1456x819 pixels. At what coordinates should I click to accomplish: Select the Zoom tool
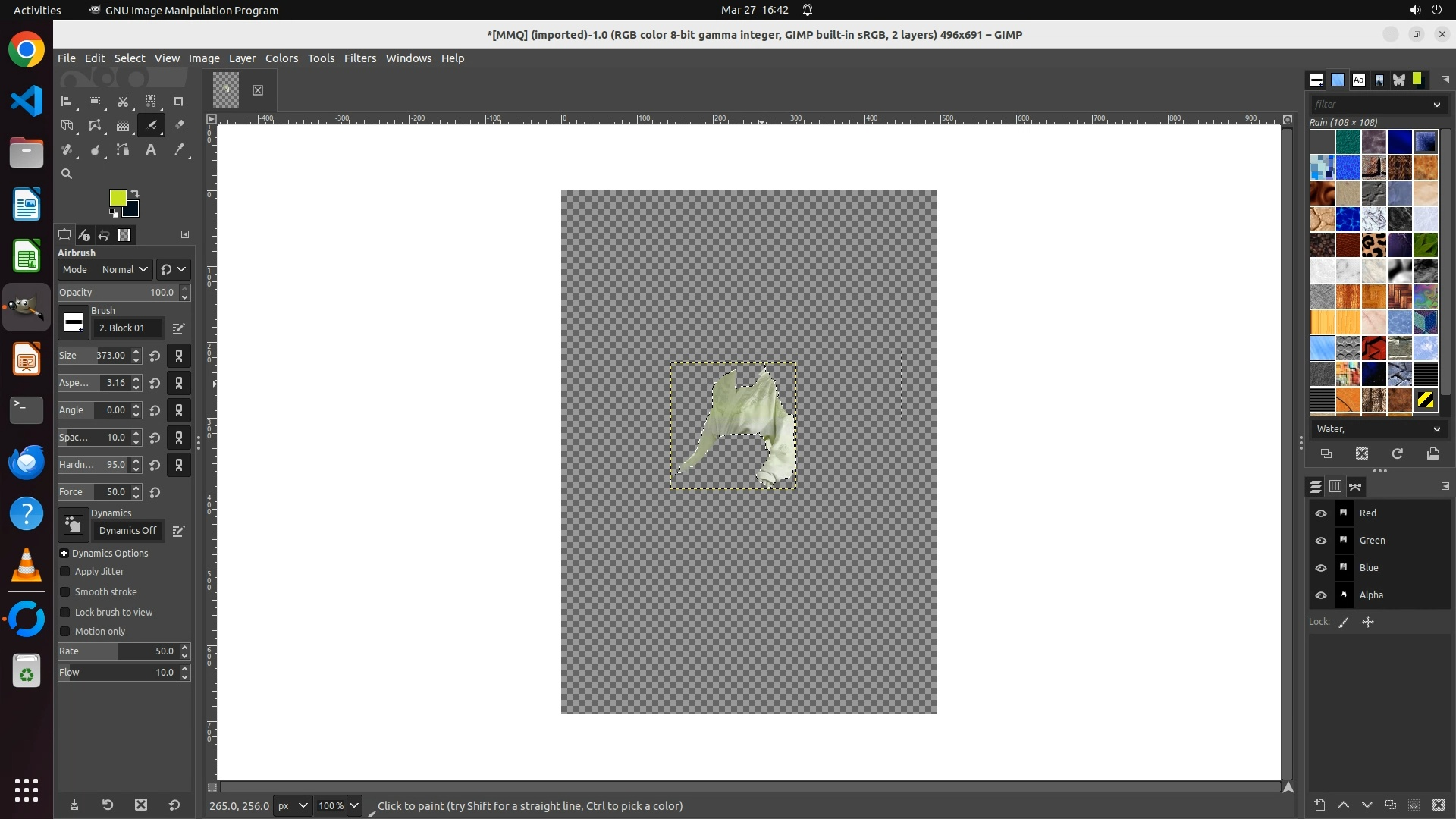click(67, 174)
